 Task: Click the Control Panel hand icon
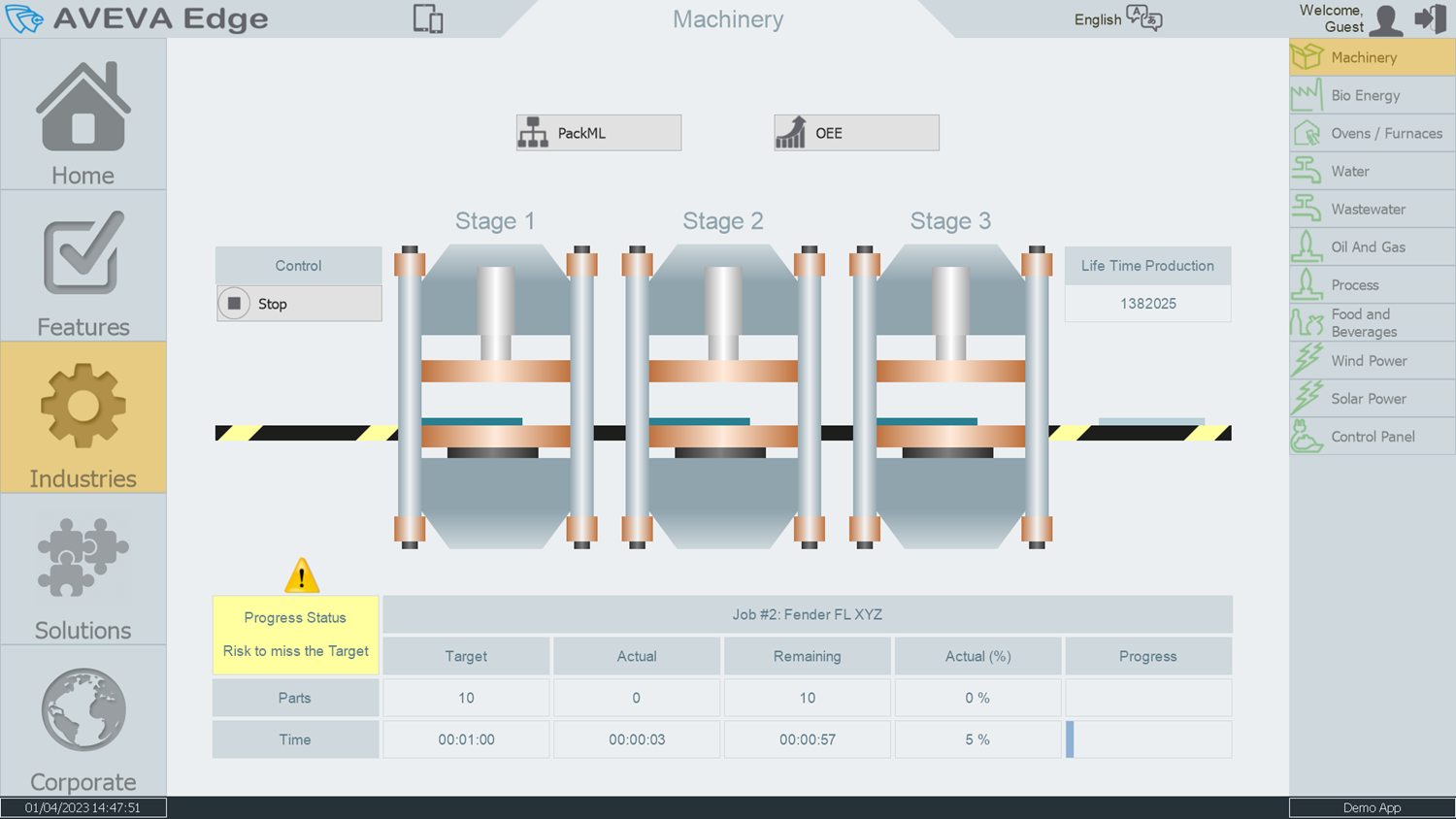[x=1307, y=436]
